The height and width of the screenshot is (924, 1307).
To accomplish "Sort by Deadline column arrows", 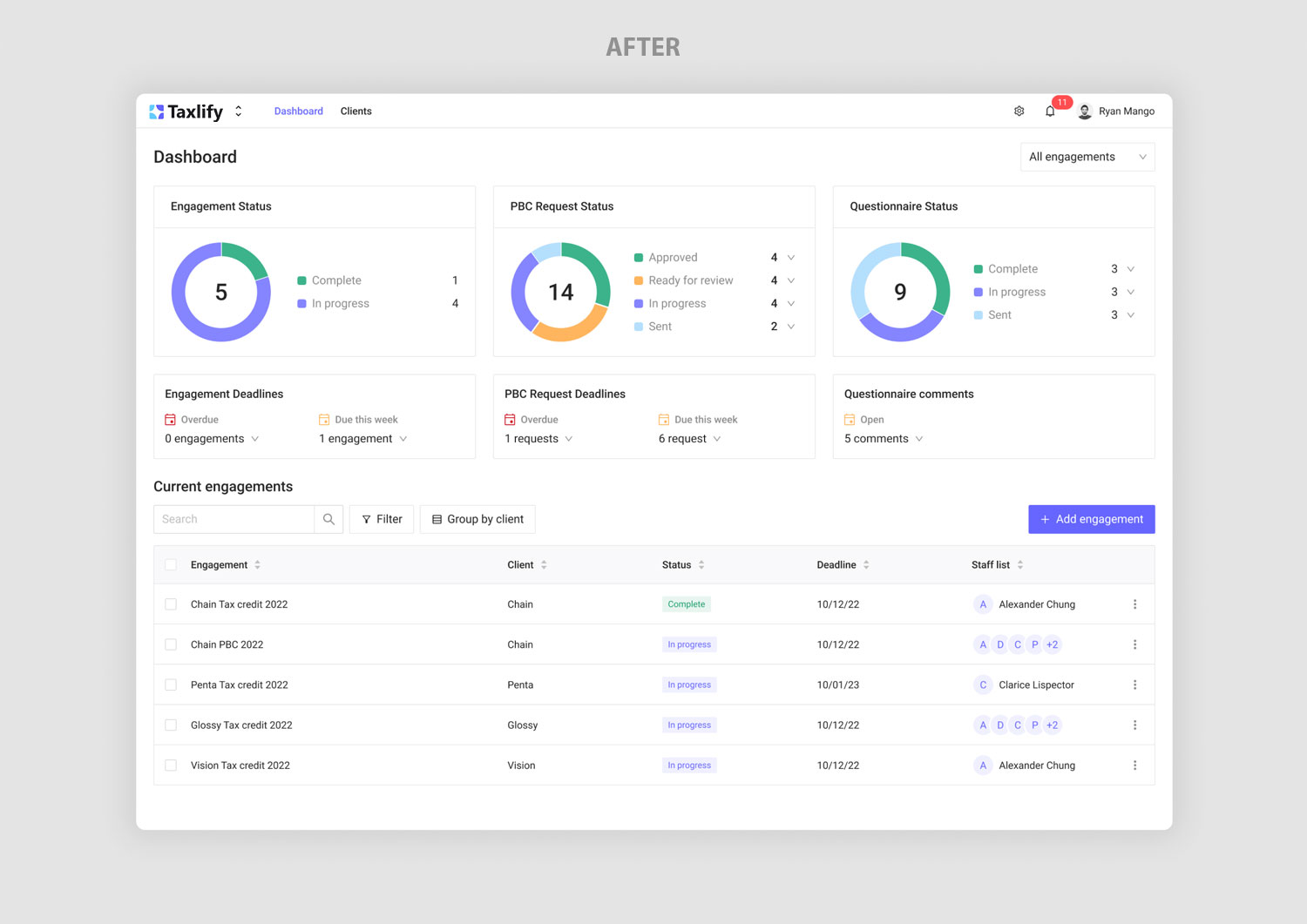I will coord(866,565).
